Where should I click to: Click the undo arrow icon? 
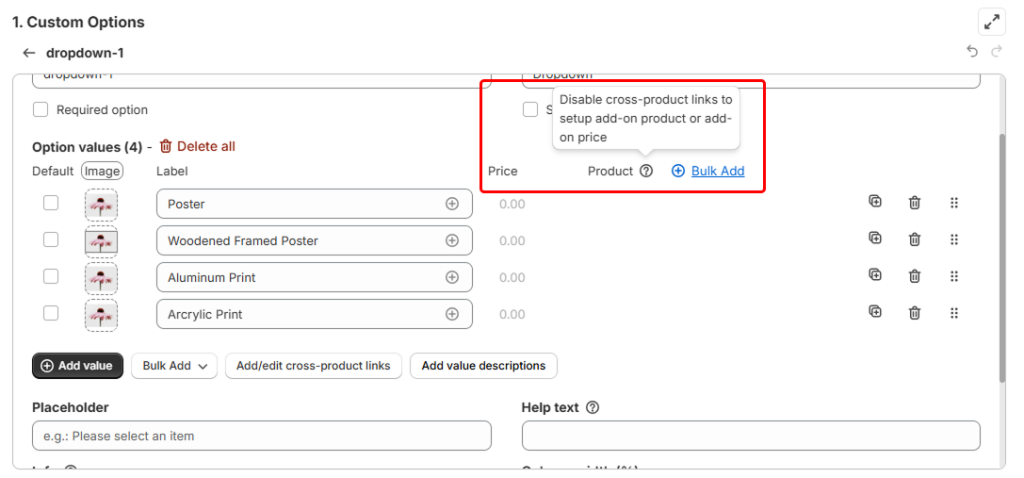(972, 52)
